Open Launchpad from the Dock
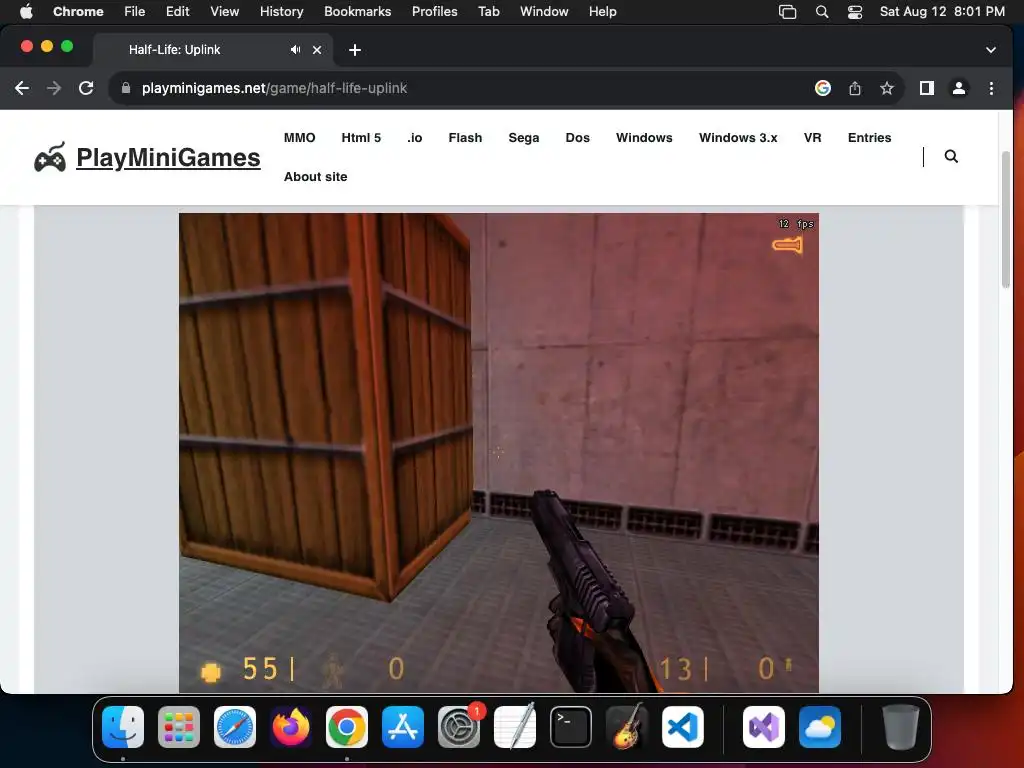This screenshot has height=768, width=1024. click(x=179, y=727)
